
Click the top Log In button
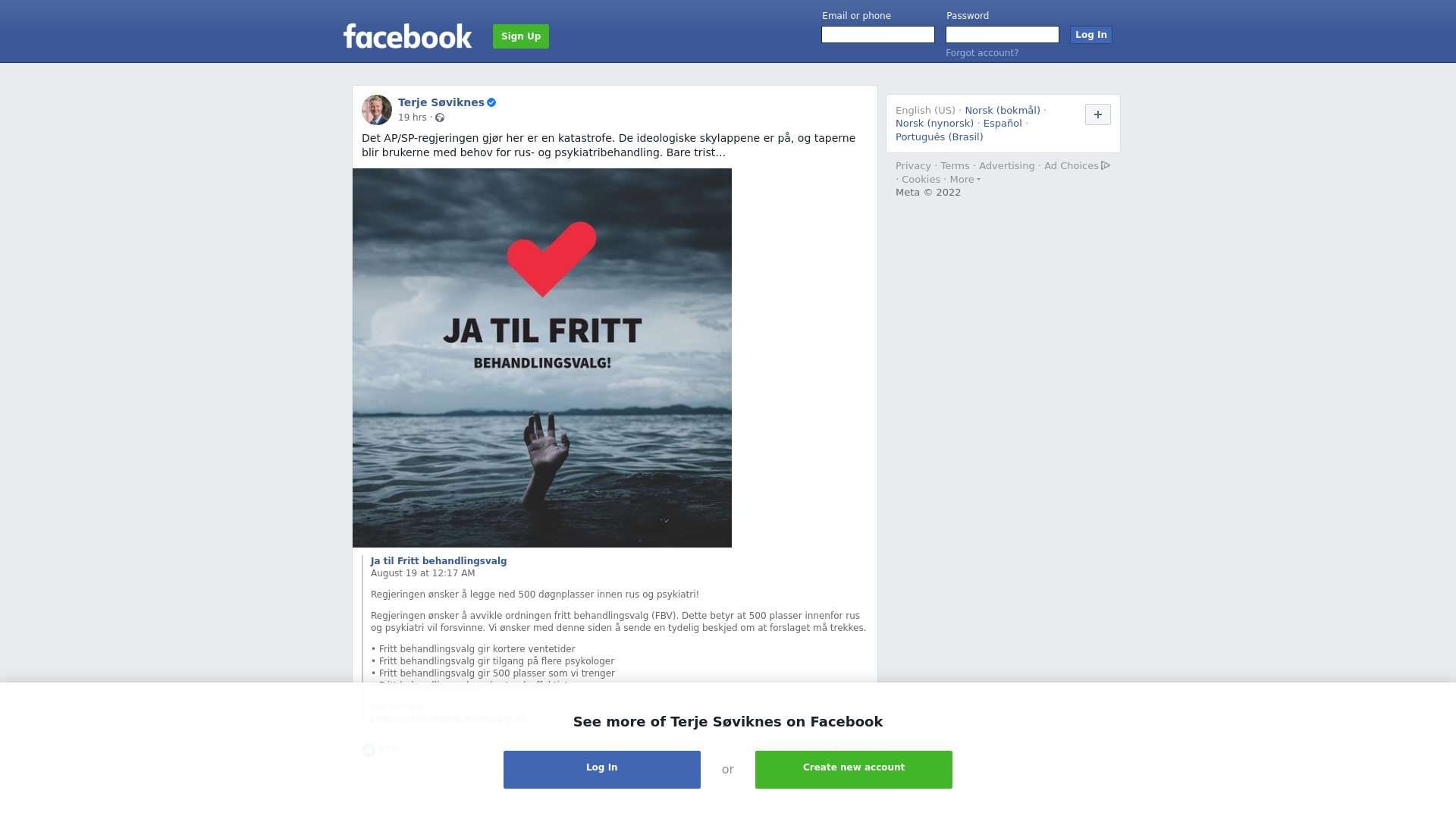click(1091, 35)
